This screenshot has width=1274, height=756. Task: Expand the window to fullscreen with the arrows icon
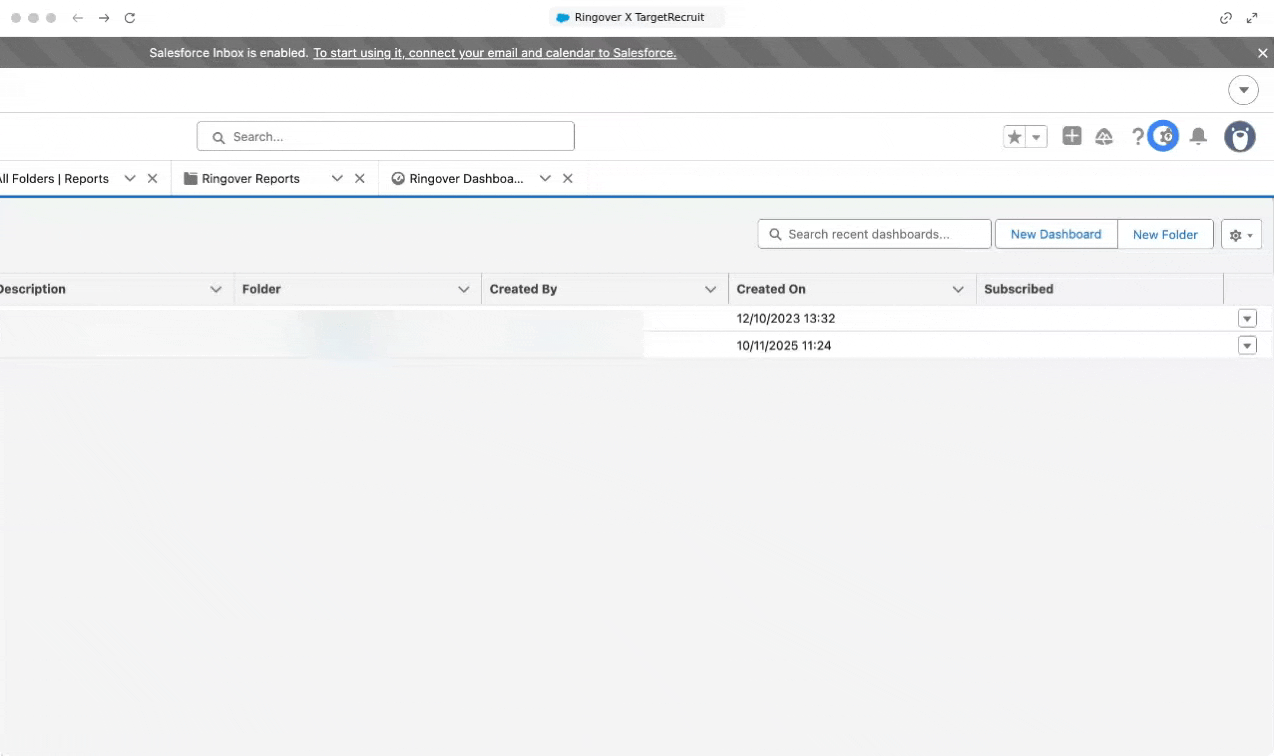(x=1252, y=18)
